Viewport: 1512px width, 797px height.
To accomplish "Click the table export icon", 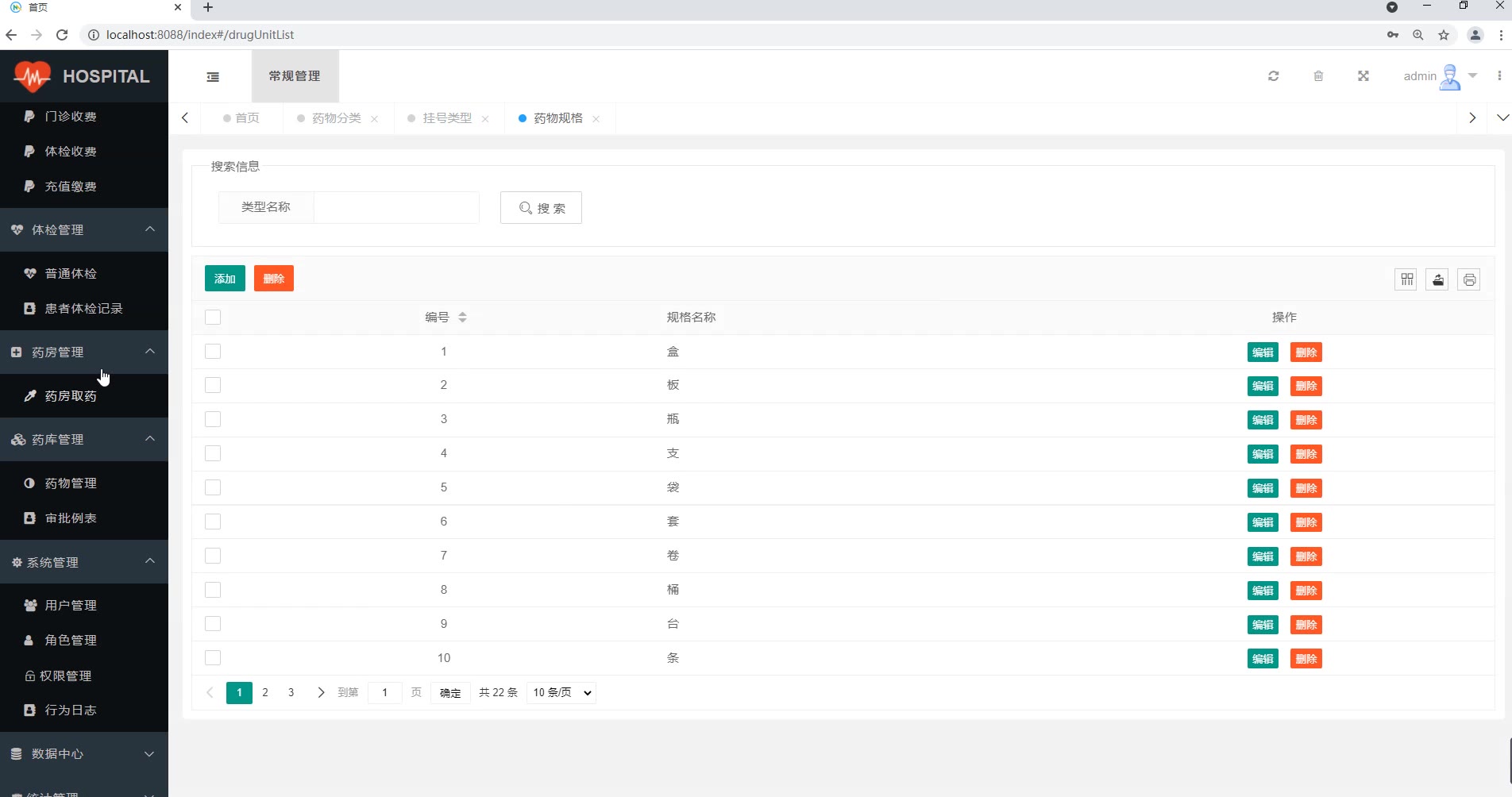I will (1438, 279).
